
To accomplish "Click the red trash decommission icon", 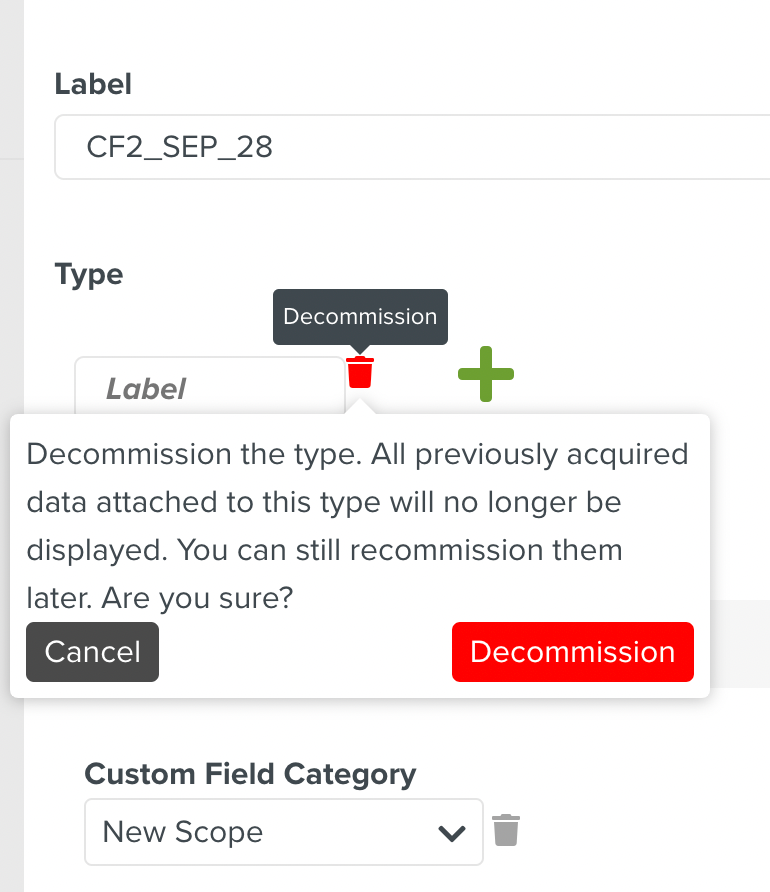I will [360, 372].
